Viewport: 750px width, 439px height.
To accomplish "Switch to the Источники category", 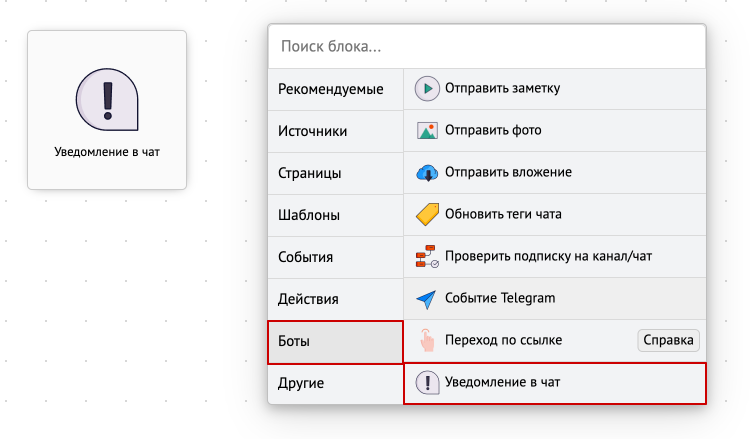I will pyautogui.click(x=335, y=132).
